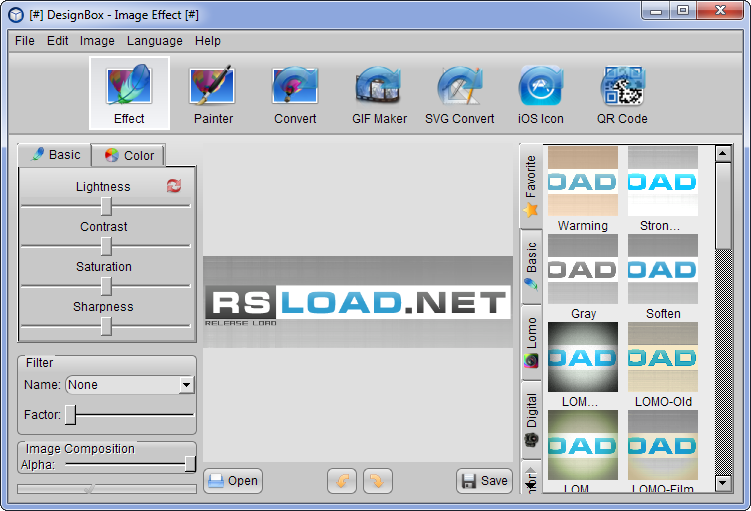Click the Alpha slider handle
The height and width of the screenshot is (511, 751).
tap(190, 464)
